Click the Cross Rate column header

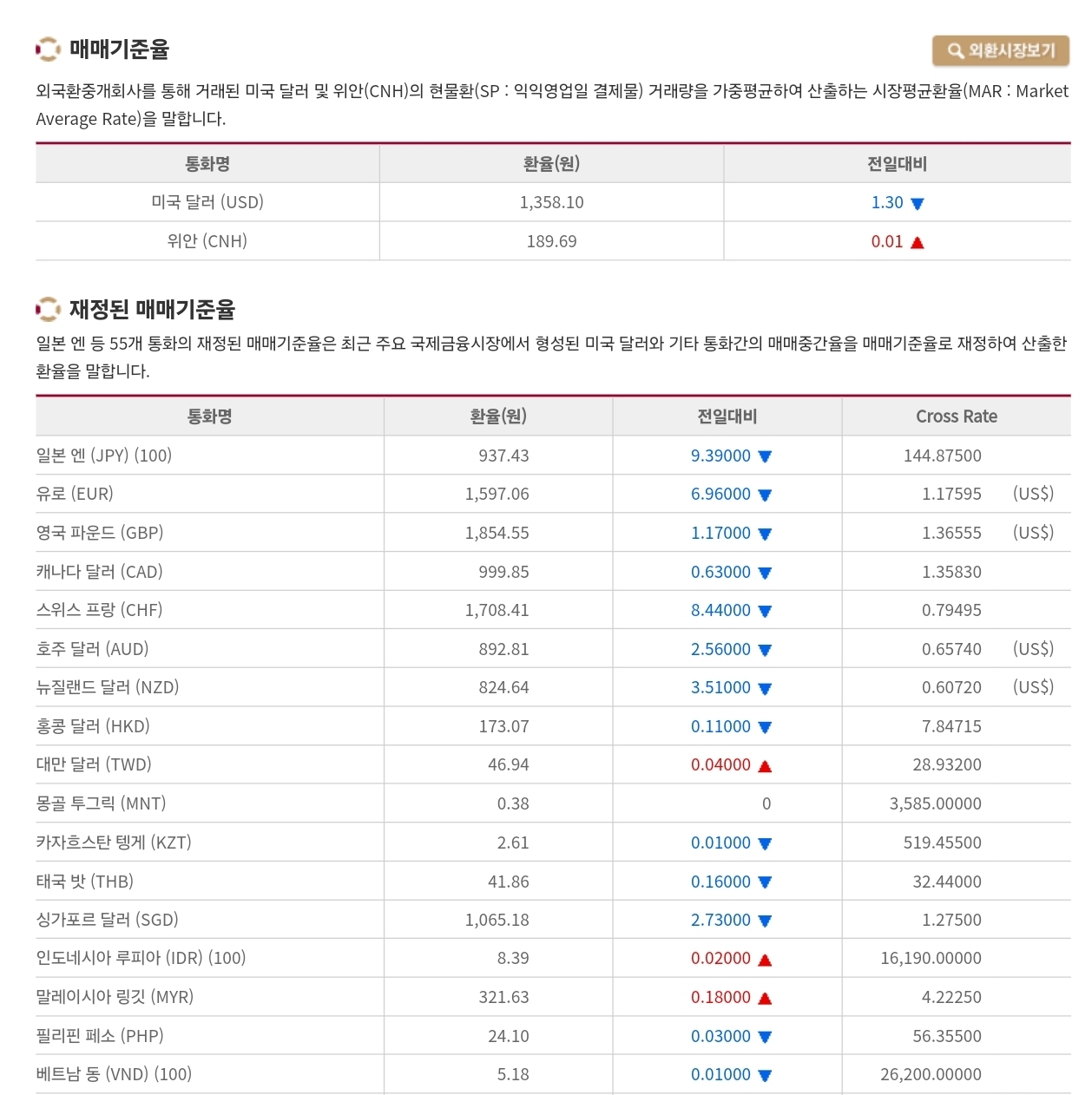pos(957,416)
